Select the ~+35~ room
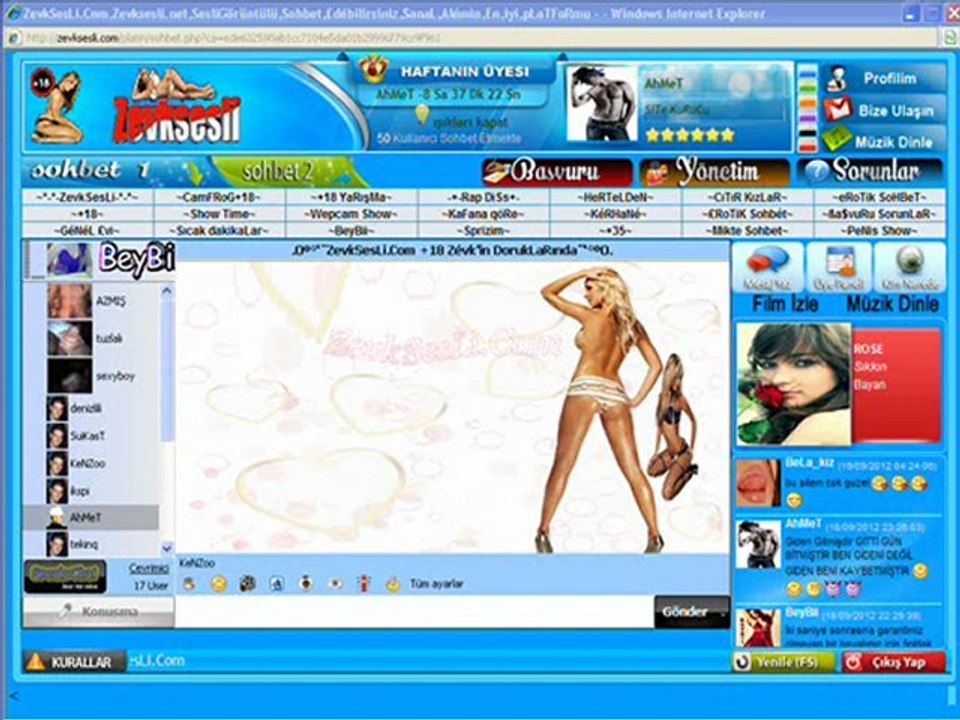Viewport: 960px width, 720px height. point(615,230)
